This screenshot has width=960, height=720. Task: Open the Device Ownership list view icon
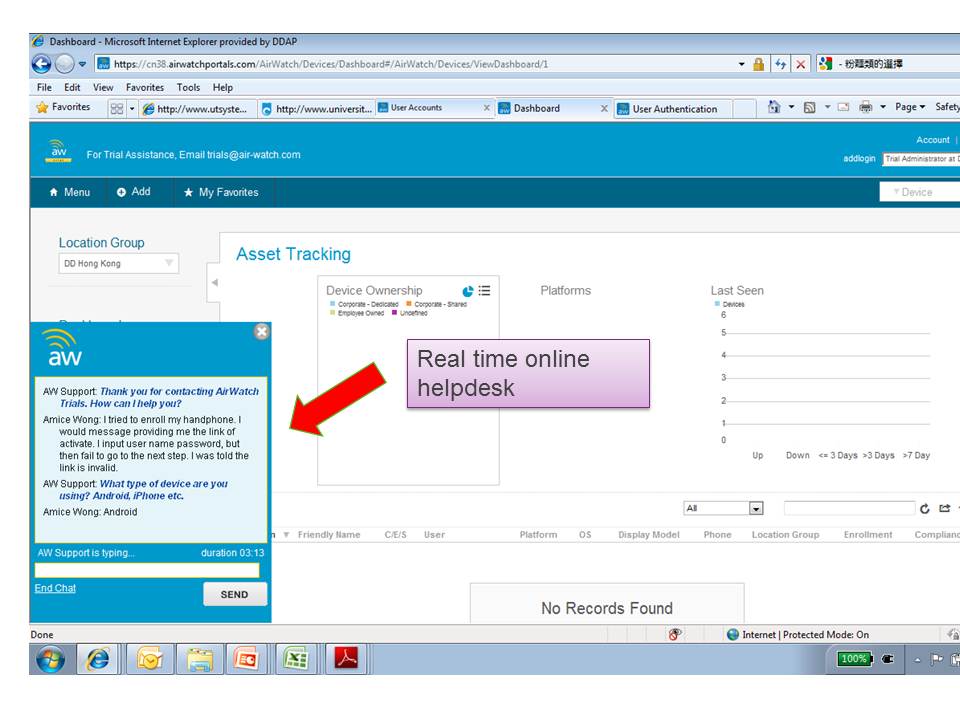[484, 290]
